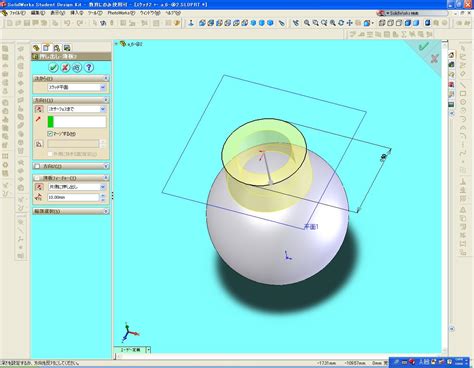Click the Thin Feature reverse direction button
This screenshot has height=368, width=474.
tap(39, 187)
